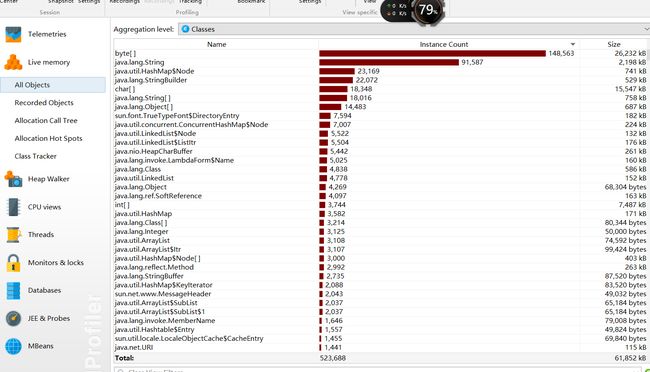650x372 pixels.
Task: Select the java.lang.reflect.Method row
Action: click(x=381, y=267)
